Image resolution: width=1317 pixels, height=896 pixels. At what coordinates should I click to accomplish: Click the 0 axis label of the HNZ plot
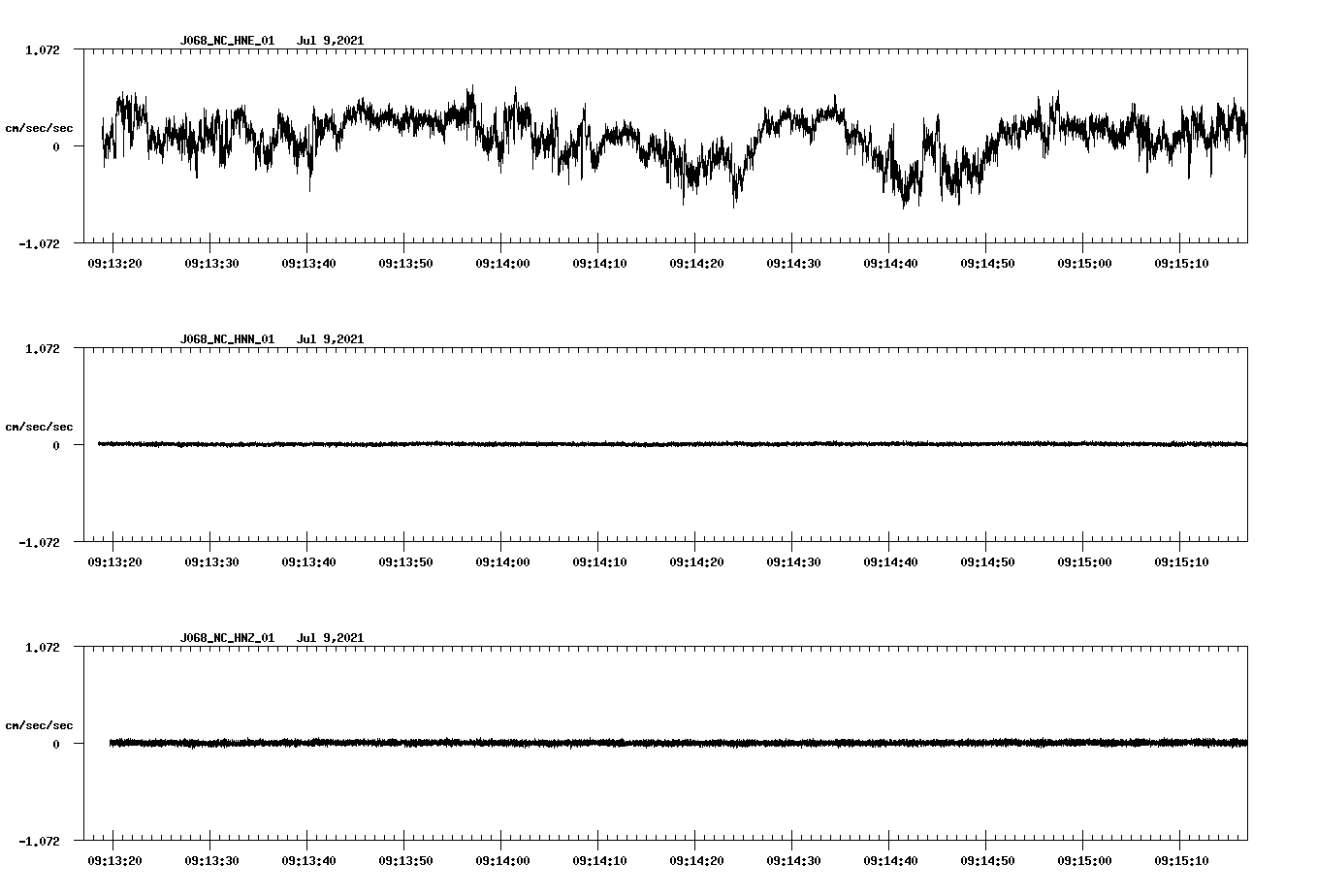(56, 745)
